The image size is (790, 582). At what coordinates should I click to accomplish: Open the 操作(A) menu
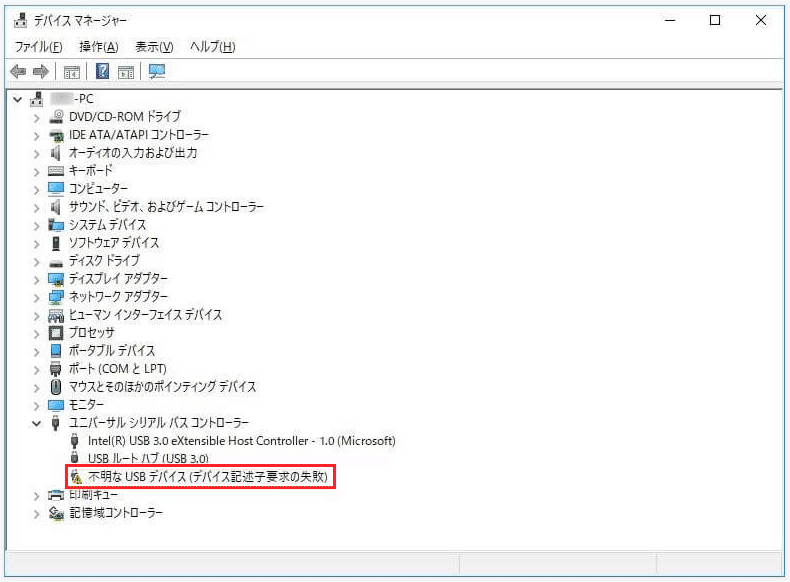pyautogui.click(x=99, y=47)
